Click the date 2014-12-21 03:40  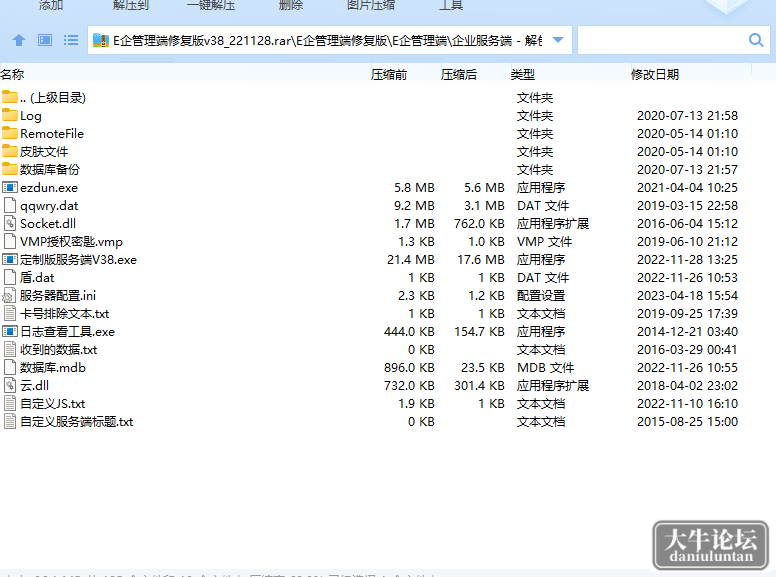coord(687,332)
